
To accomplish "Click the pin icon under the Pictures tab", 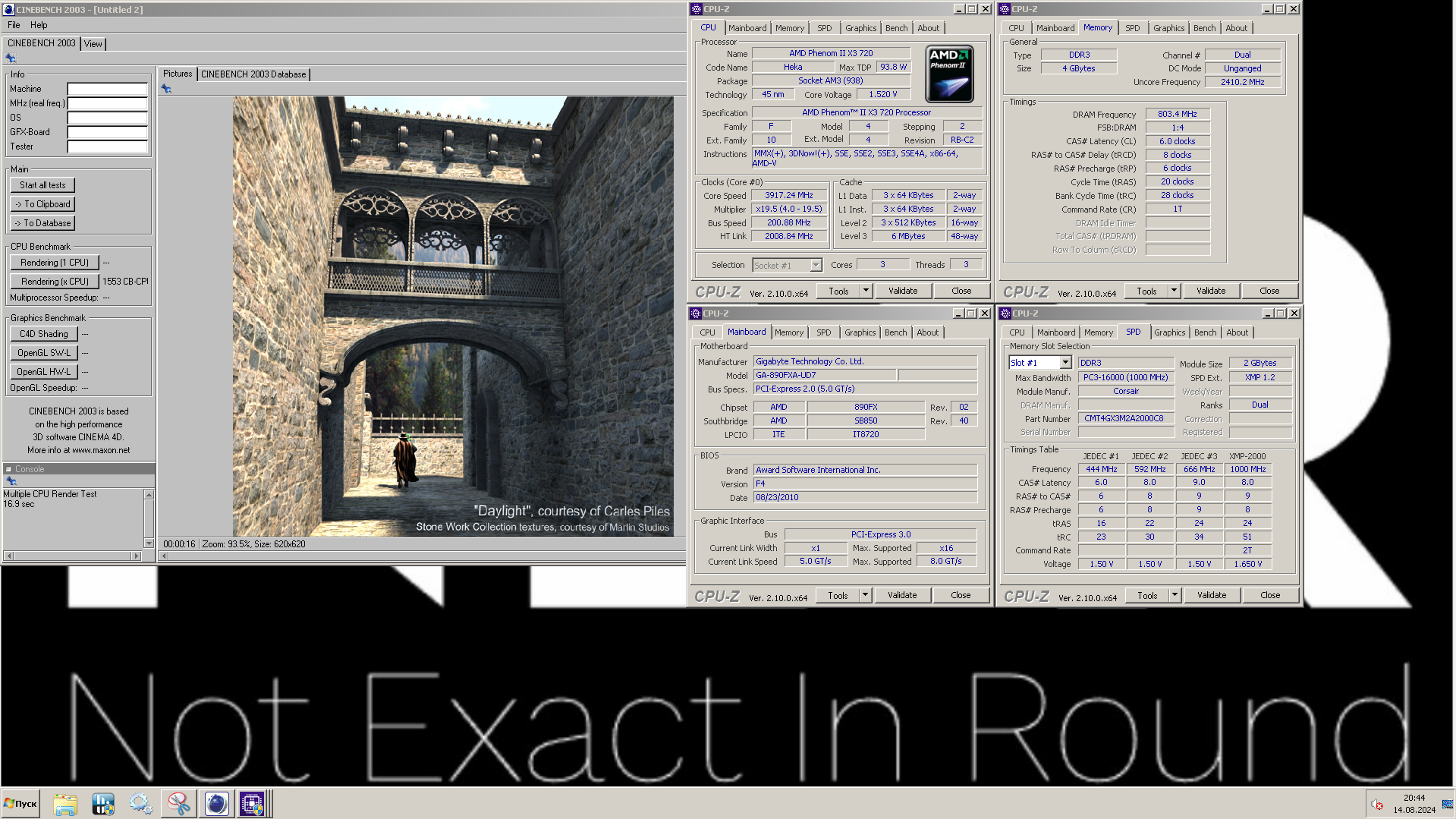I will point(166,89).
